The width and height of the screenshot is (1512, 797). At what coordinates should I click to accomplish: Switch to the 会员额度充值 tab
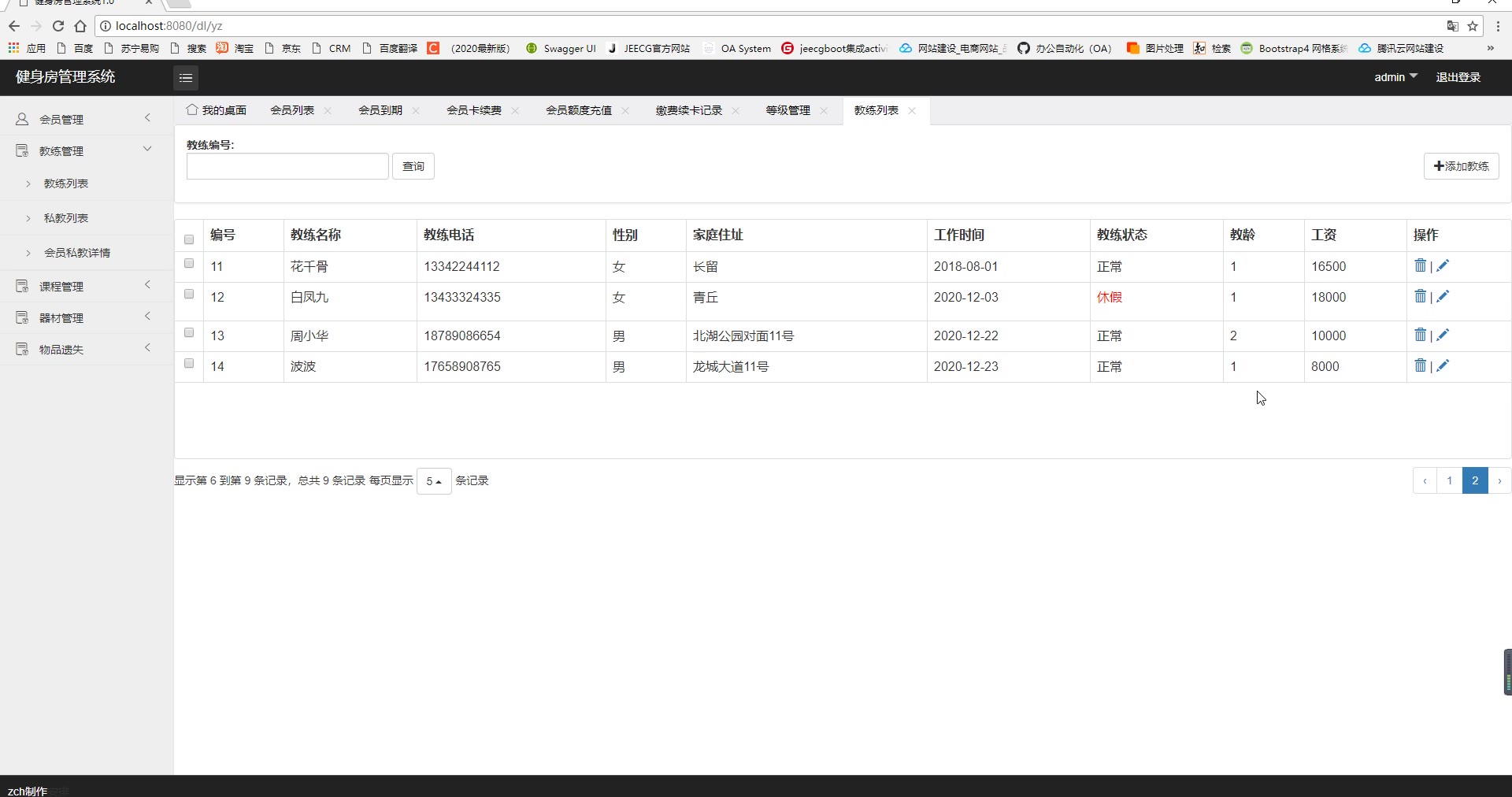tap(579, 110)
